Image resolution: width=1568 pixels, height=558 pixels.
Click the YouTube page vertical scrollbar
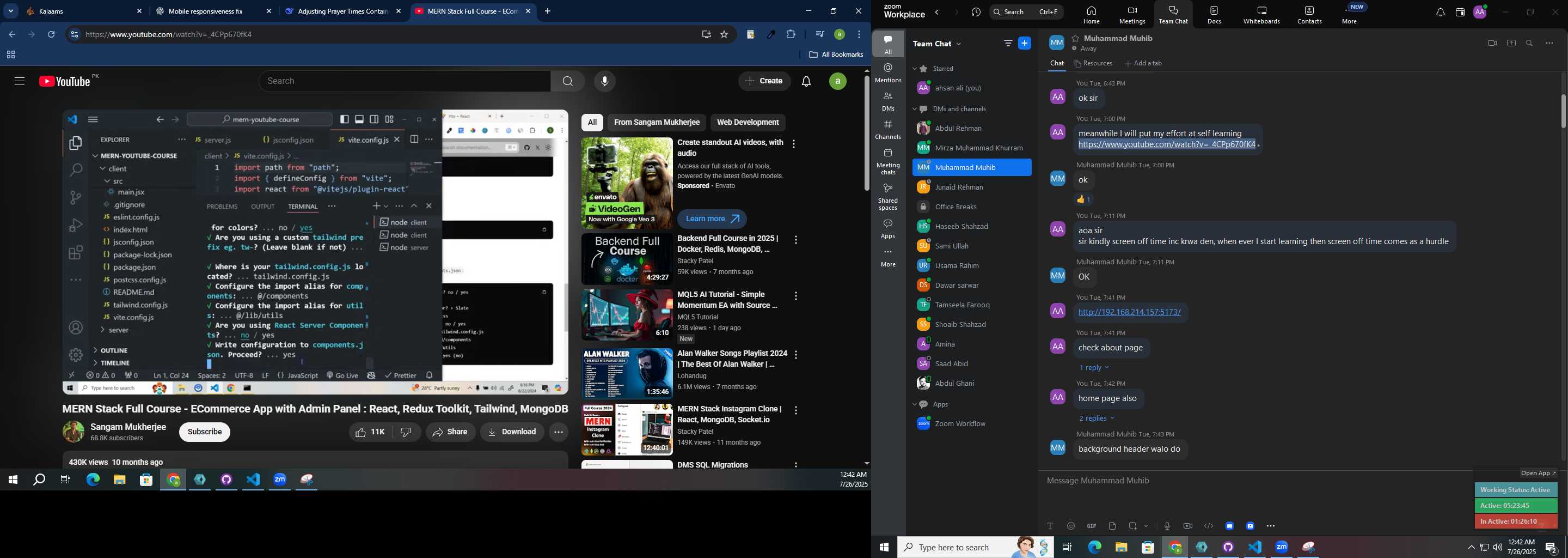[866, 134]
